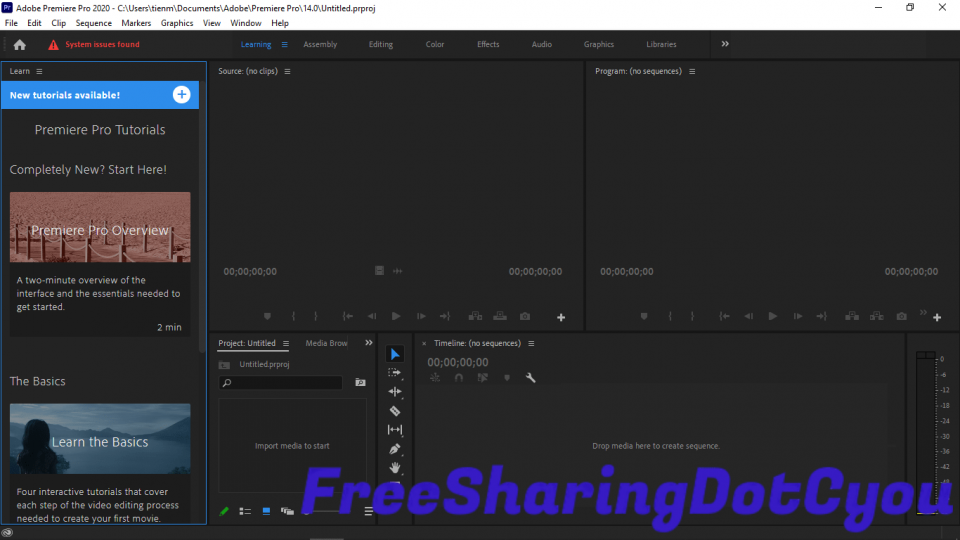Switch to the Editing workspace tab
The width and height of the screenshot is (960, 540).
coord(381,44)
